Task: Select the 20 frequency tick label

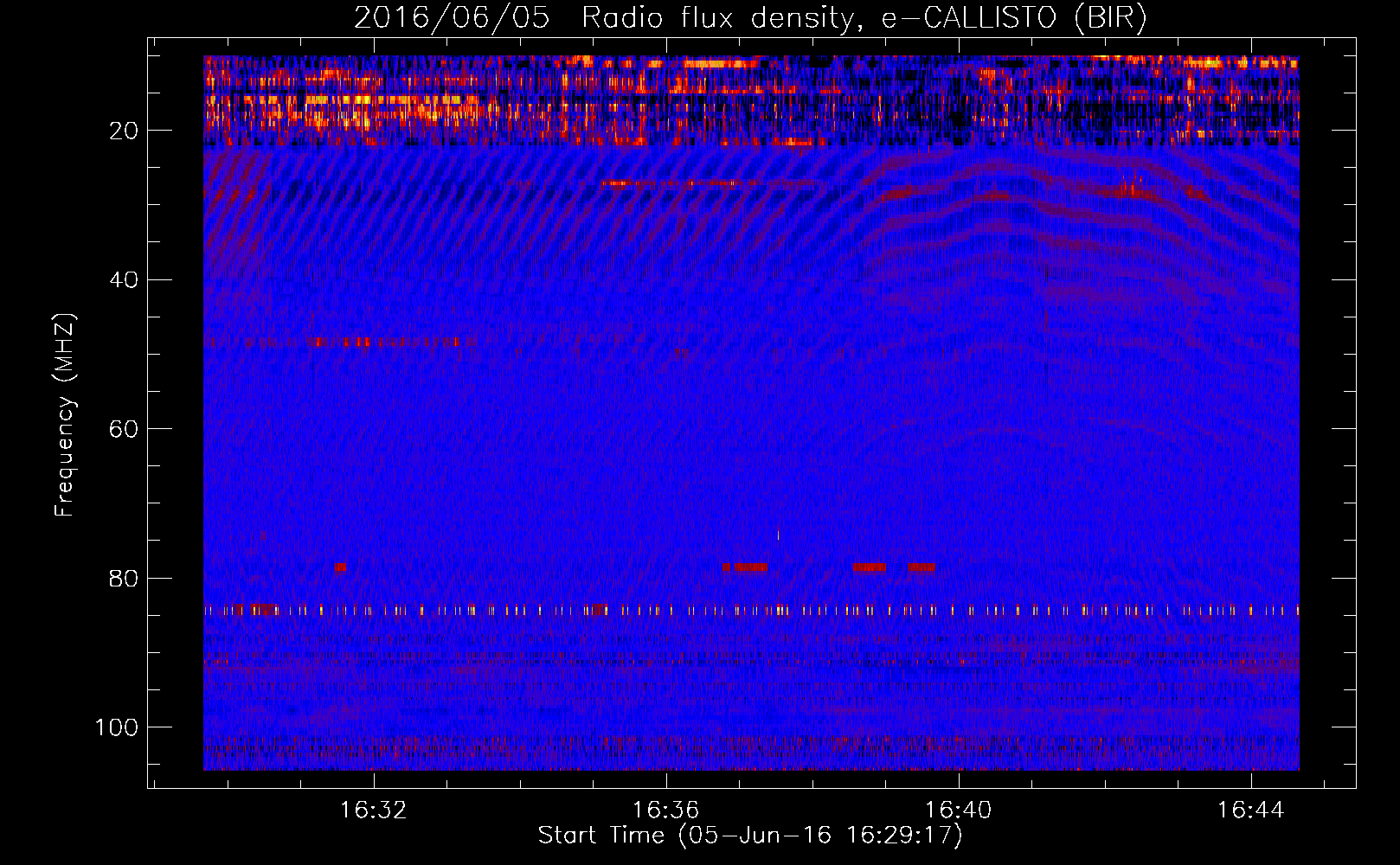Action: pyautogui.click(x=123, y=131)
